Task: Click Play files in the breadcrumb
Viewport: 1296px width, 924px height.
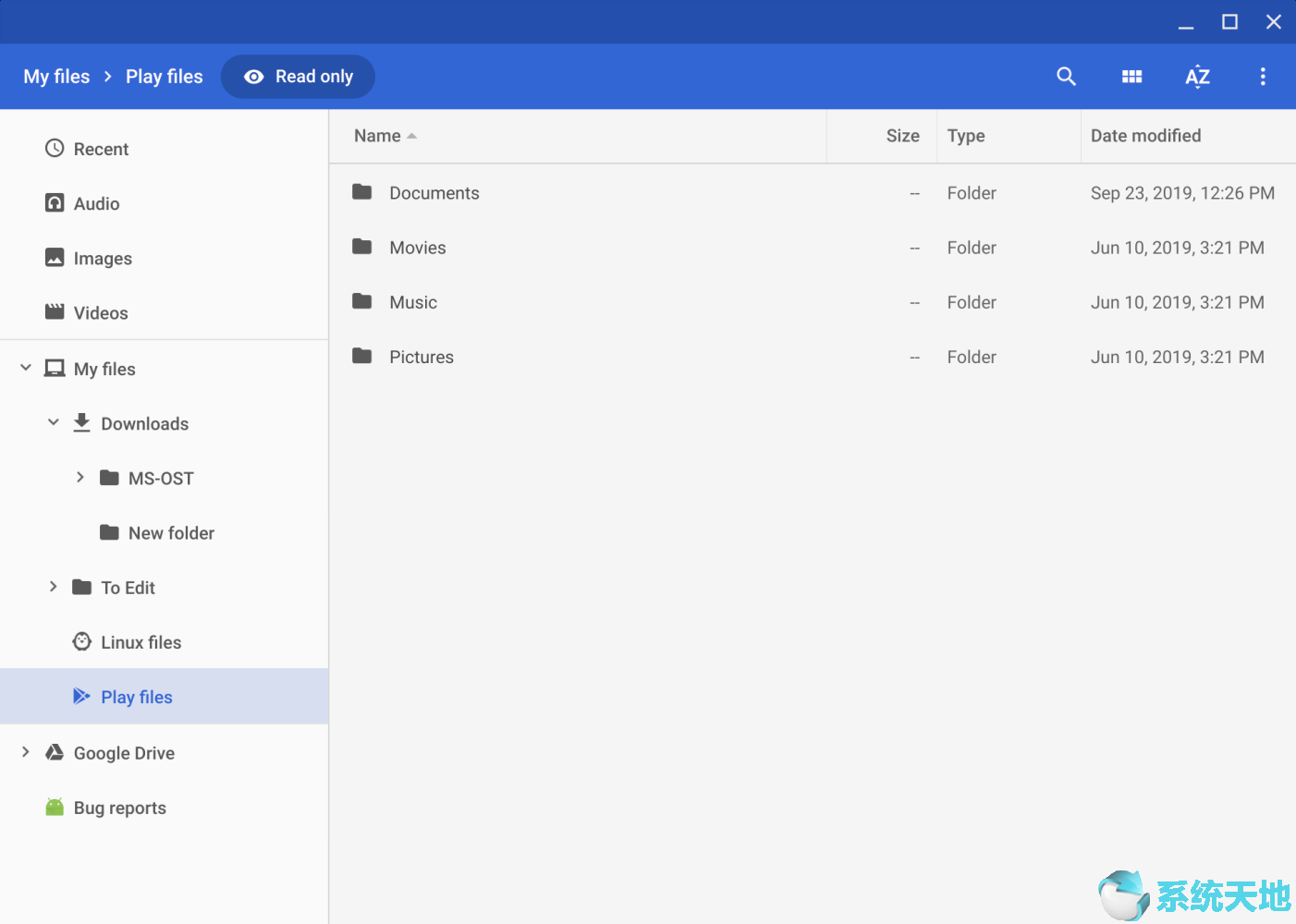Action: tap(165, 77)
